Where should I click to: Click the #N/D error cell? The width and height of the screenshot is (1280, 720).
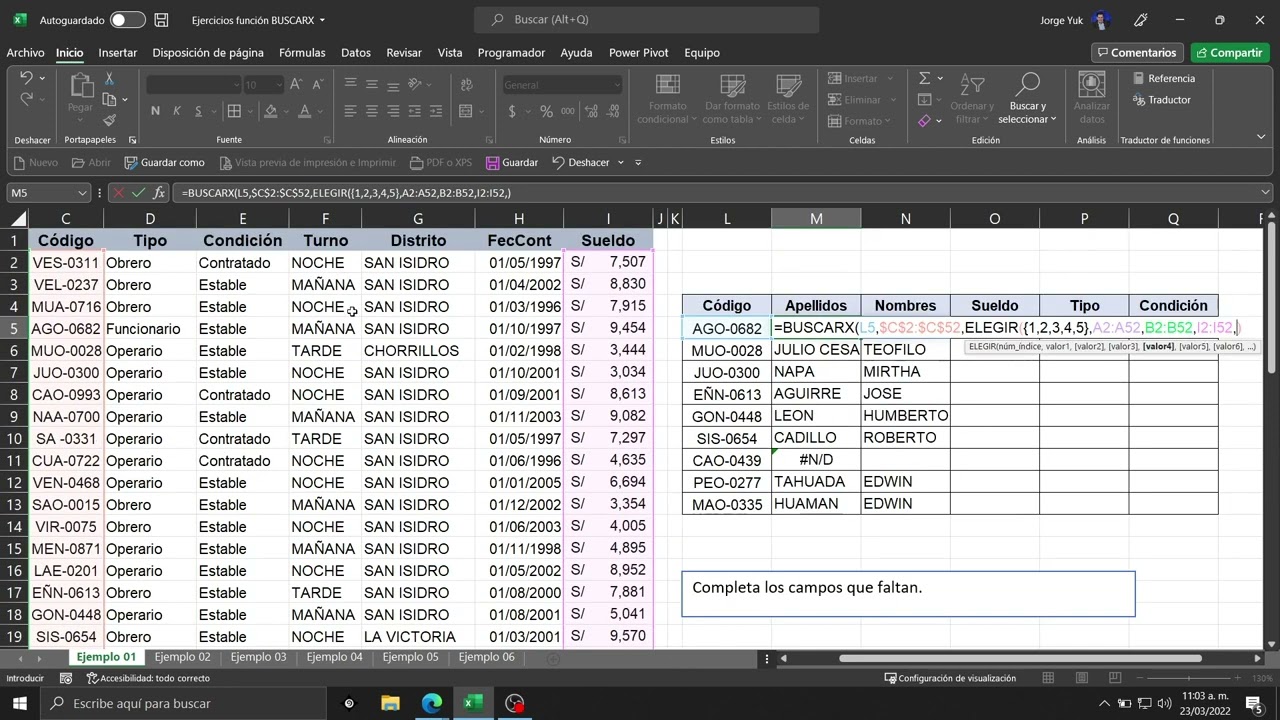point(816,460)
